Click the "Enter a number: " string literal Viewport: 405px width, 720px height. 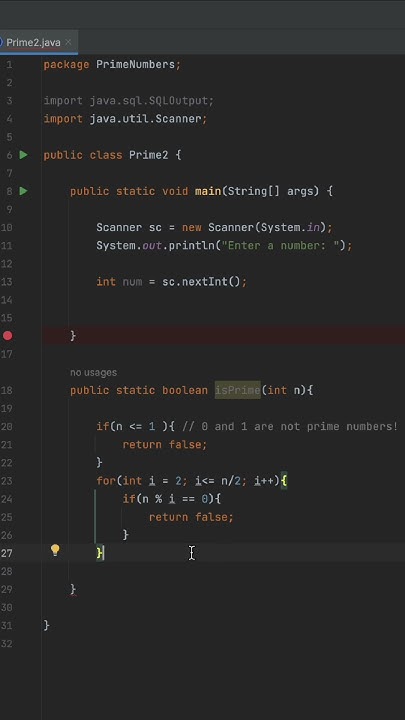283,246
